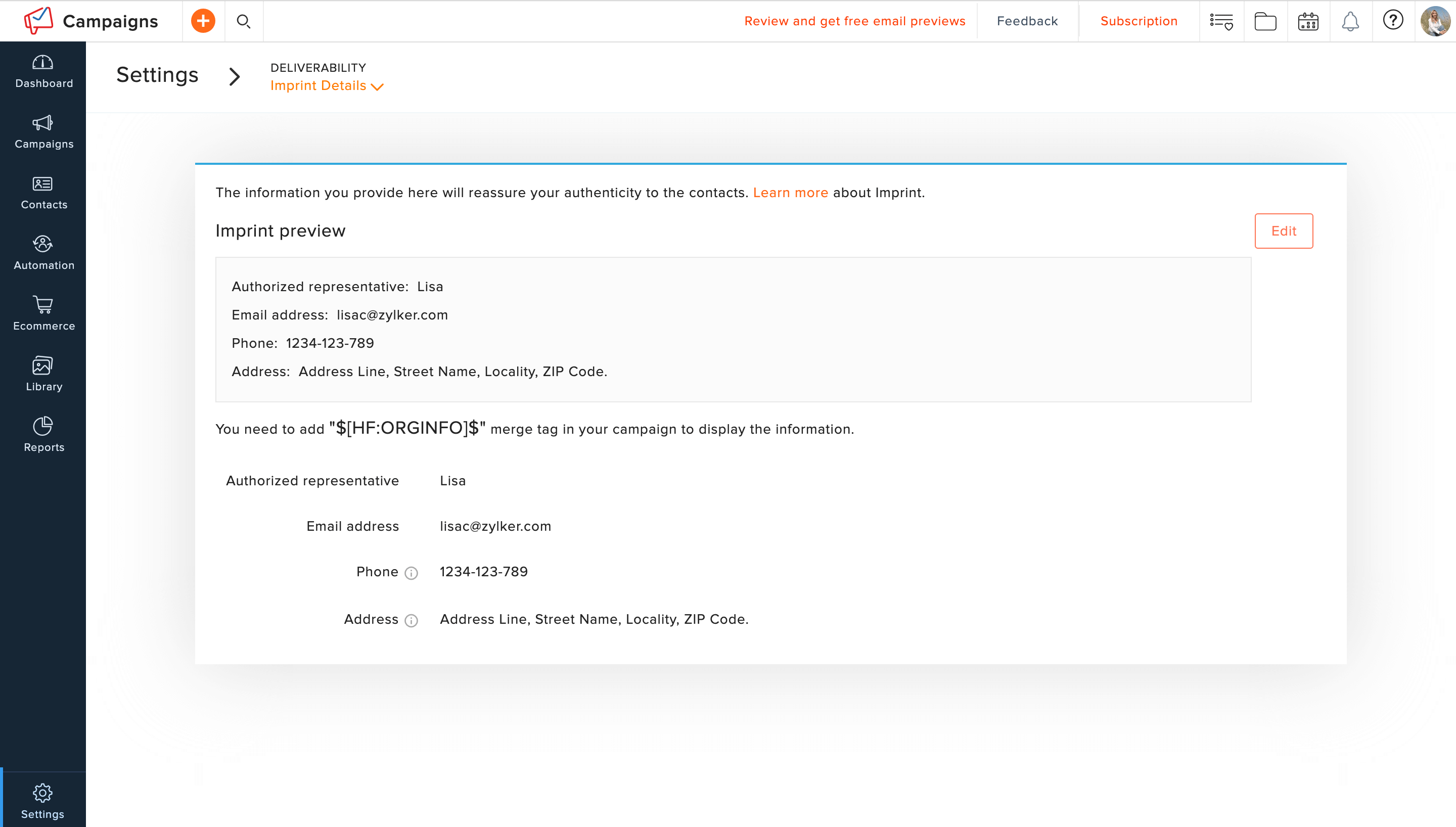
Task: Click the Address value in details list
Action: click(x=594, y=619)
